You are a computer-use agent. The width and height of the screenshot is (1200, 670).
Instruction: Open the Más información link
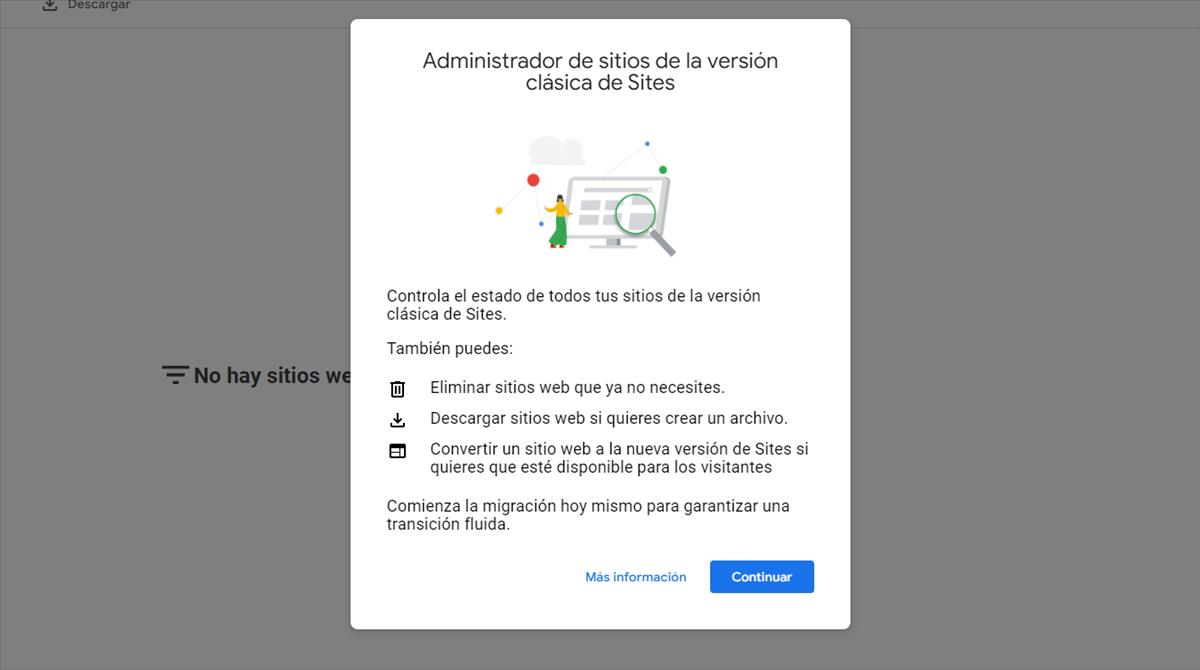tap(636, 577)
